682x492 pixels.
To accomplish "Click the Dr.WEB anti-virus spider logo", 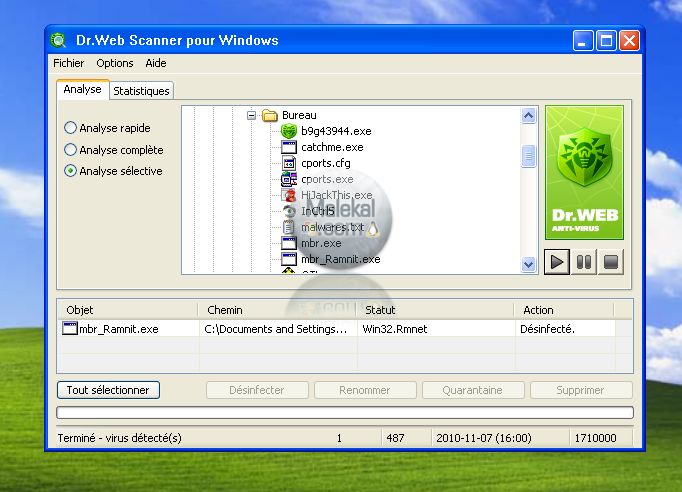I will coord(584,172).
